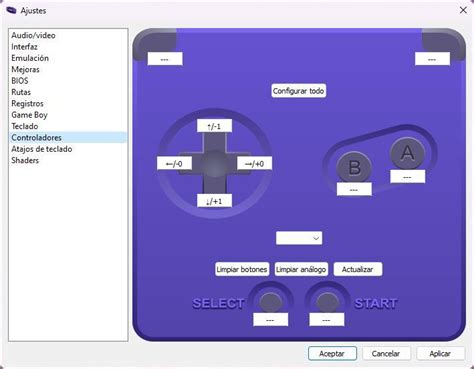Click the D-pad up binding field ↑/-1
The image size is (474, 369).
pos(214,126)
